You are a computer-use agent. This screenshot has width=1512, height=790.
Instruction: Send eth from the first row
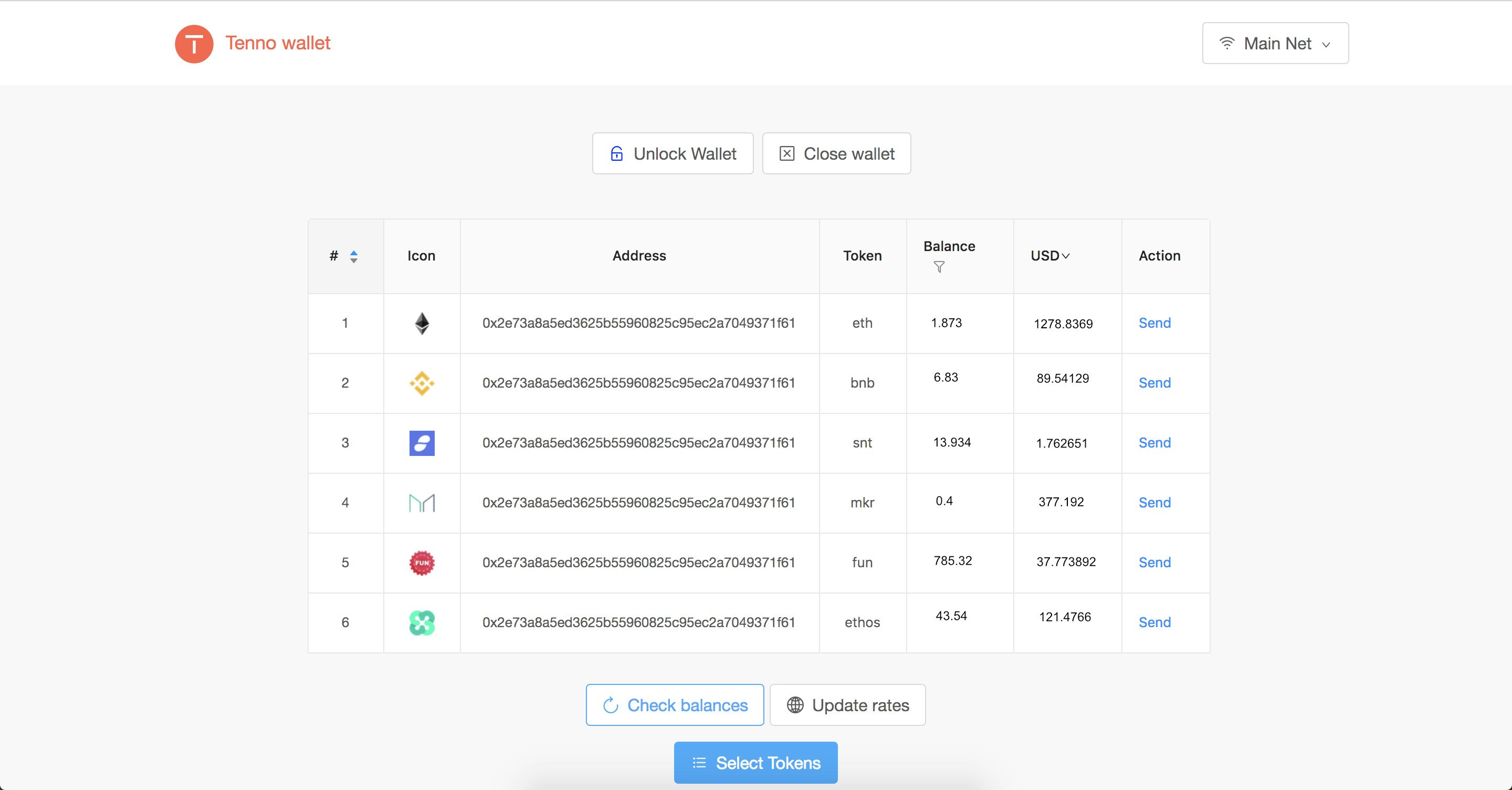tap(1154, 323)
